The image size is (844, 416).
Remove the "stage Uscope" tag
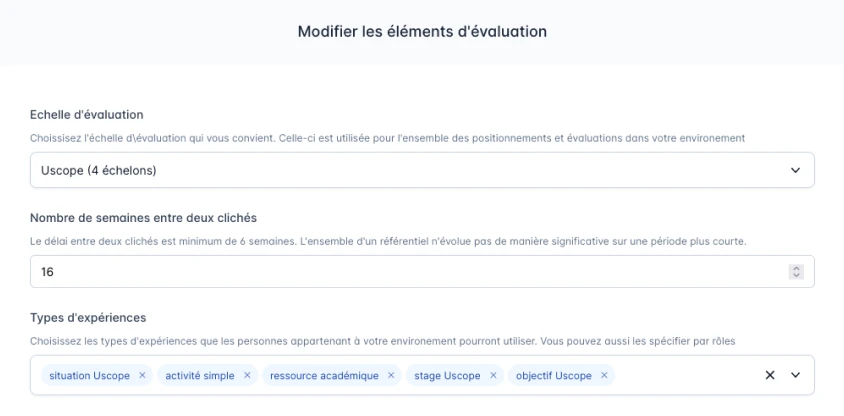(x=493, y=376)
